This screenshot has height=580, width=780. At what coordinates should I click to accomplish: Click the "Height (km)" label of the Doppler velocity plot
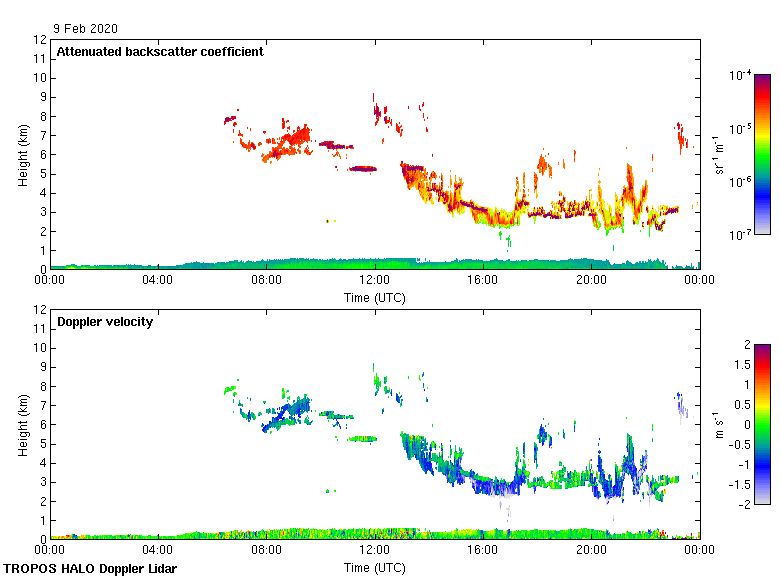[24, 424]
